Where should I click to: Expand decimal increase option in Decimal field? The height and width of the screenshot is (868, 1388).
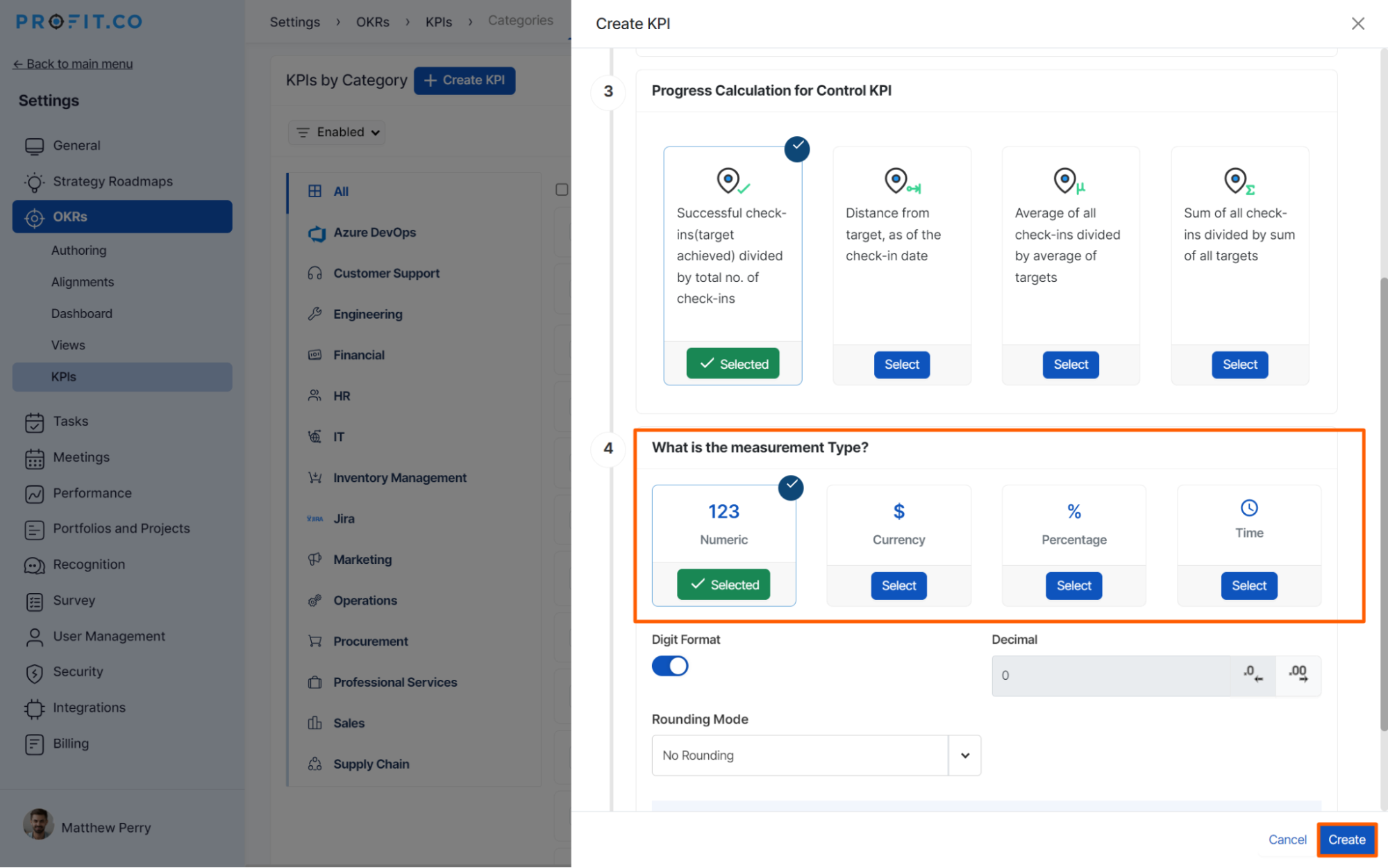(1298, 675)
